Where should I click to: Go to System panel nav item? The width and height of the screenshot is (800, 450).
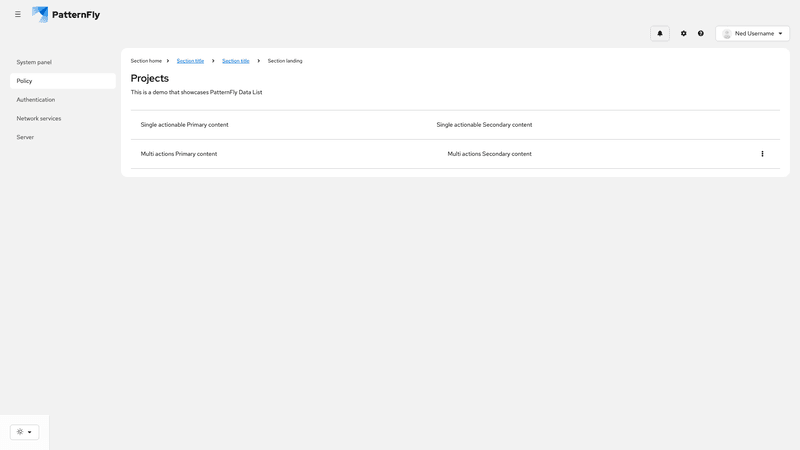pyautogui.click(x=63, y=62)
